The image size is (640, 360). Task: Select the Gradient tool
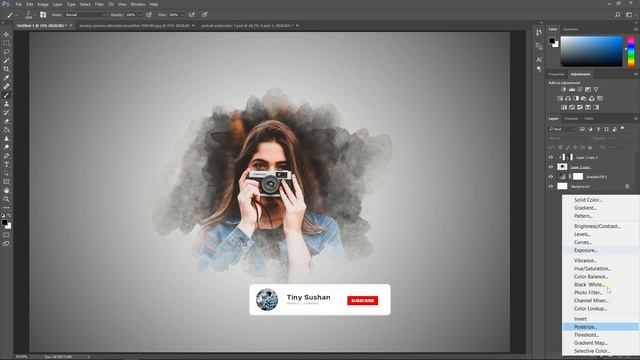click(6, 130)
